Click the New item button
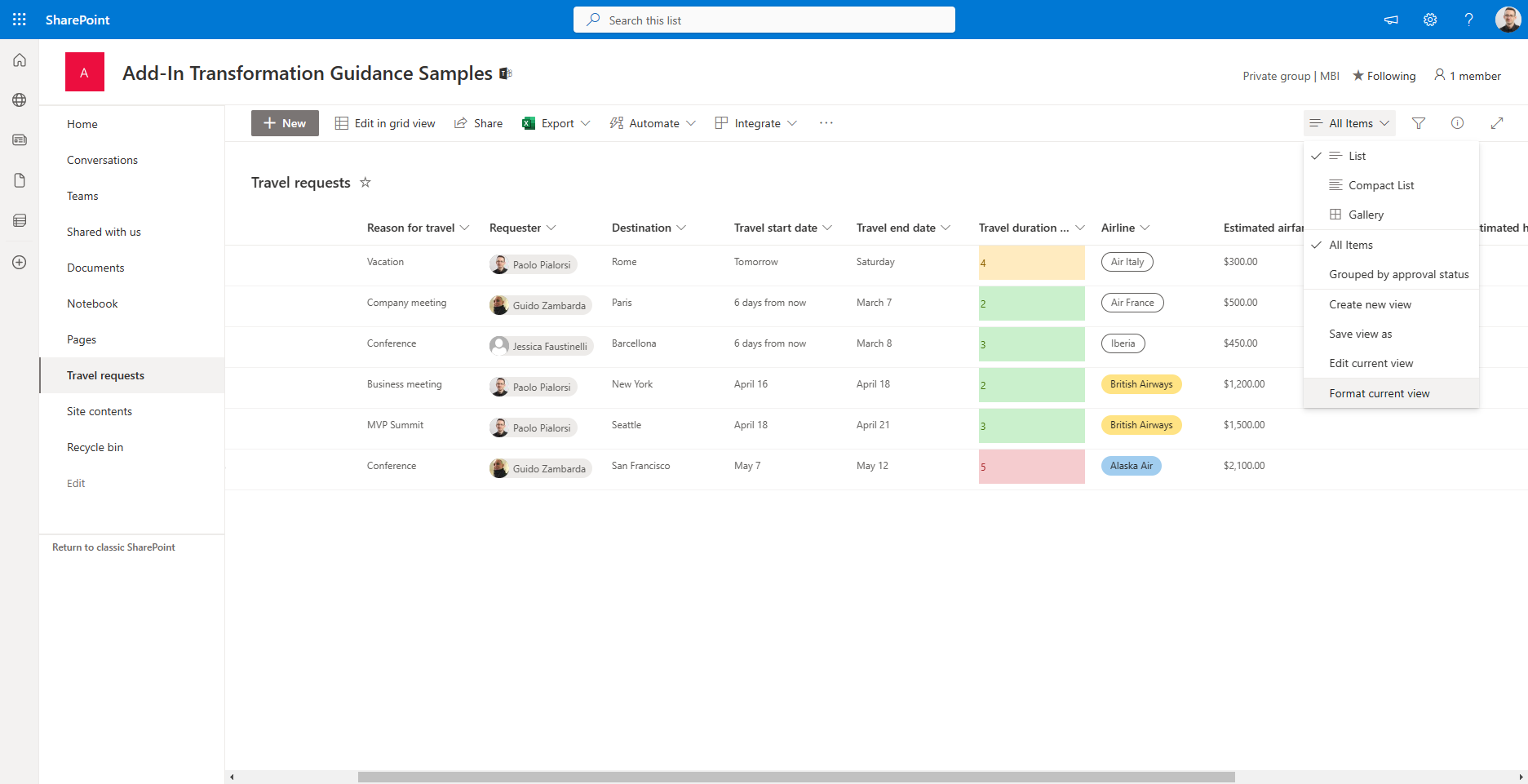The height and width of the screenshot is (784, 1528). 285,123
